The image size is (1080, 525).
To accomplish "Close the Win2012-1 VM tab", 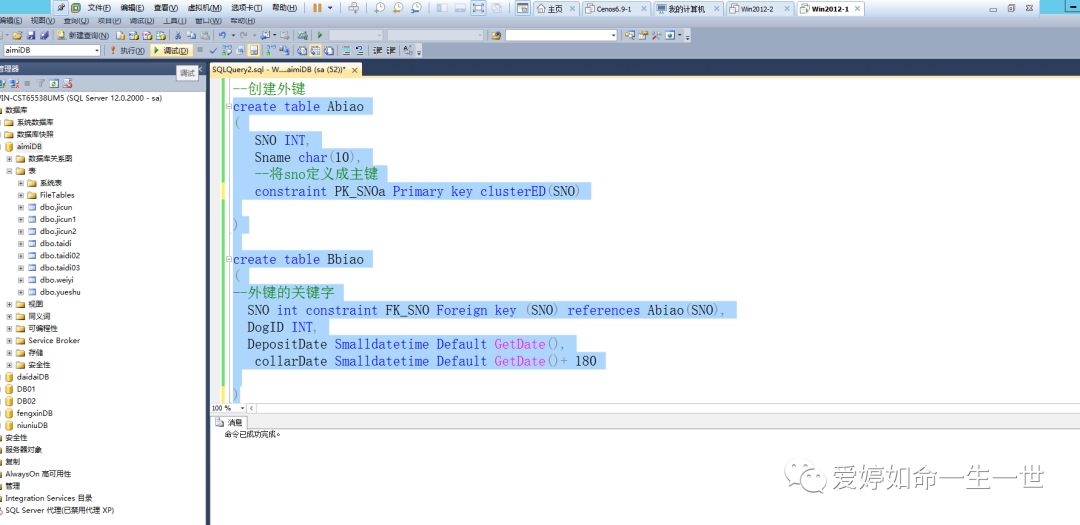I will pyautogui.click(x=858, y=9).
